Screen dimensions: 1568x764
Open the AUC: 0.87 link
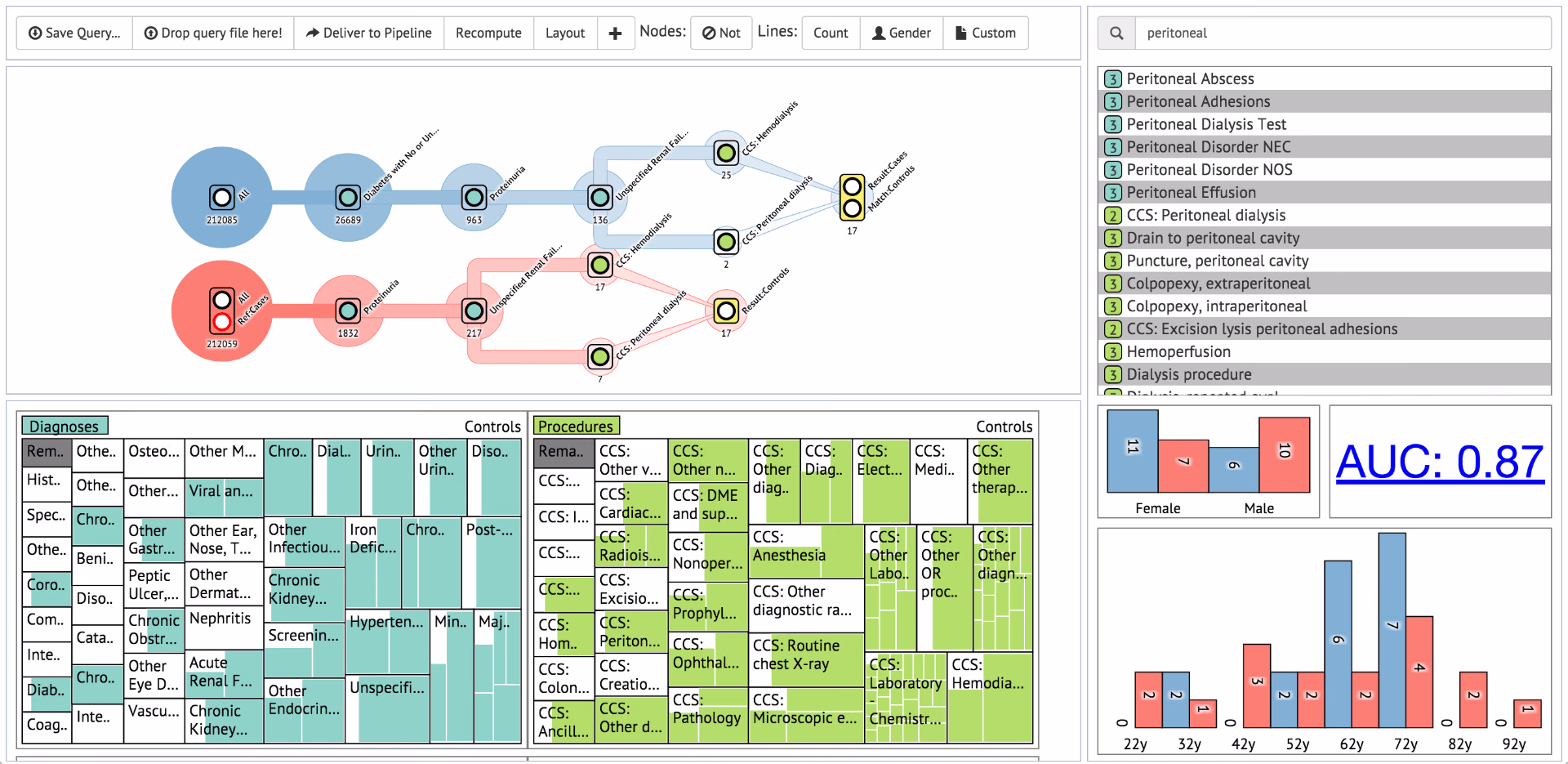(x=1440, y=462)
